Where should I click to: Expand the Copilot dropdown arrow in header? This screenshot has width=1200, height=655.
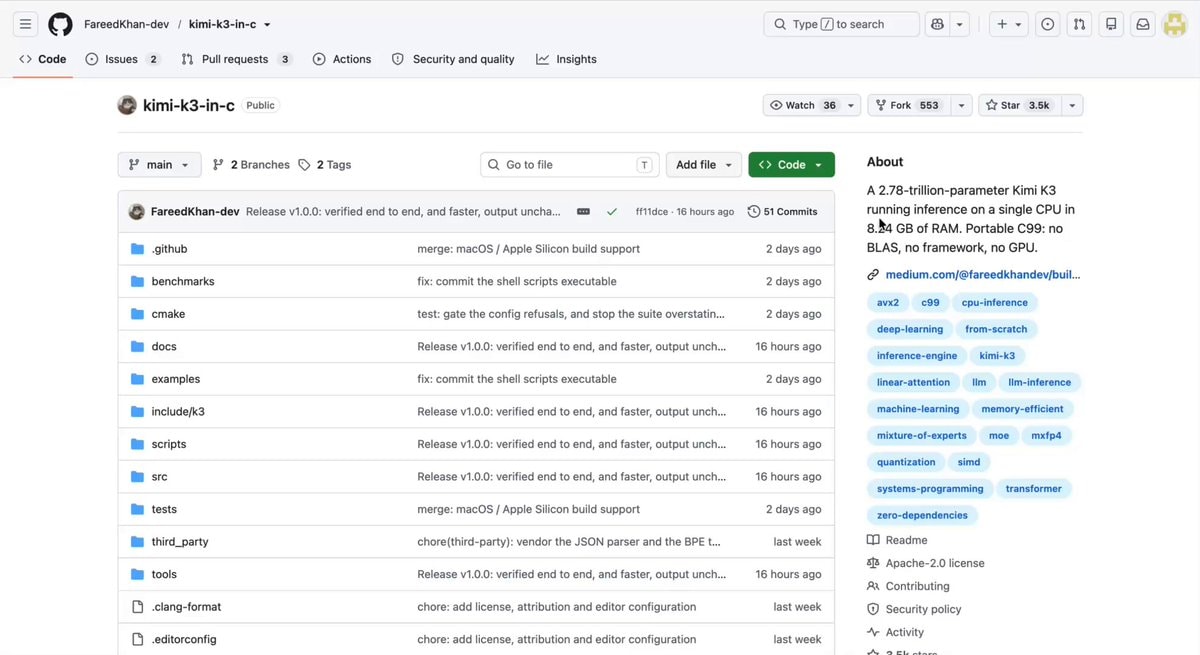(x=960, y=24)
